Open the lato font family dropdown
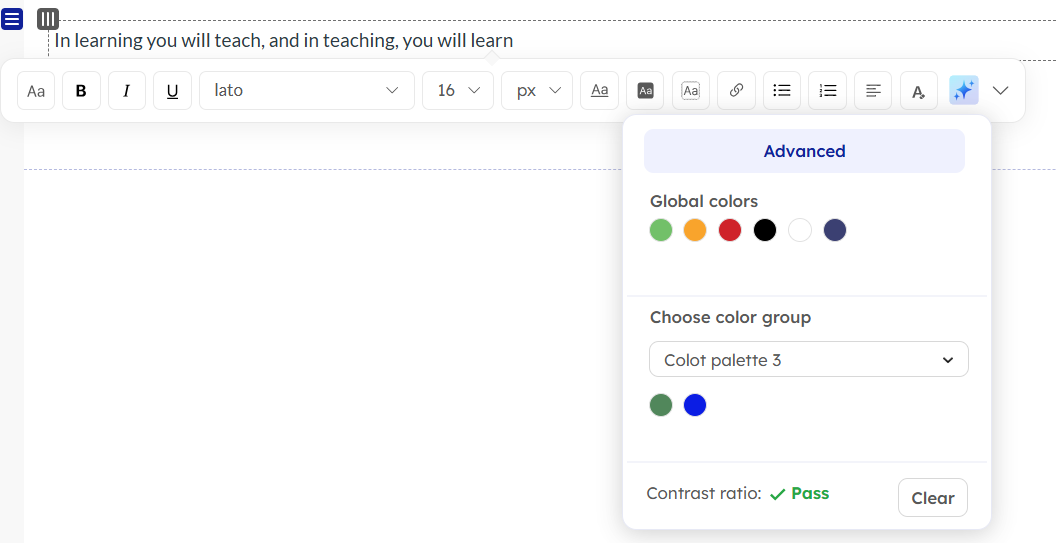This screenshot has width=1056, height=543. click(x=306, y=90)
